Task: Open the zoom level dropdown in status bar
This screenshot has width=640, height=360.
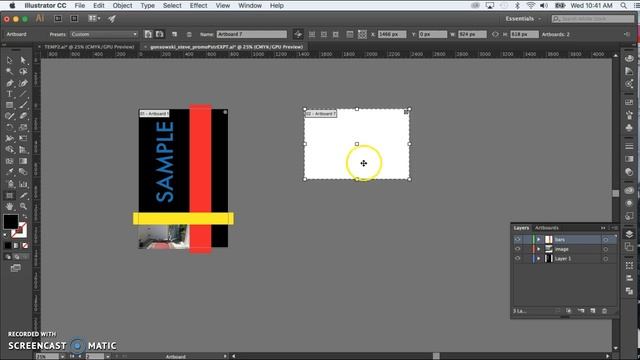Action: (x=62, y=357)
